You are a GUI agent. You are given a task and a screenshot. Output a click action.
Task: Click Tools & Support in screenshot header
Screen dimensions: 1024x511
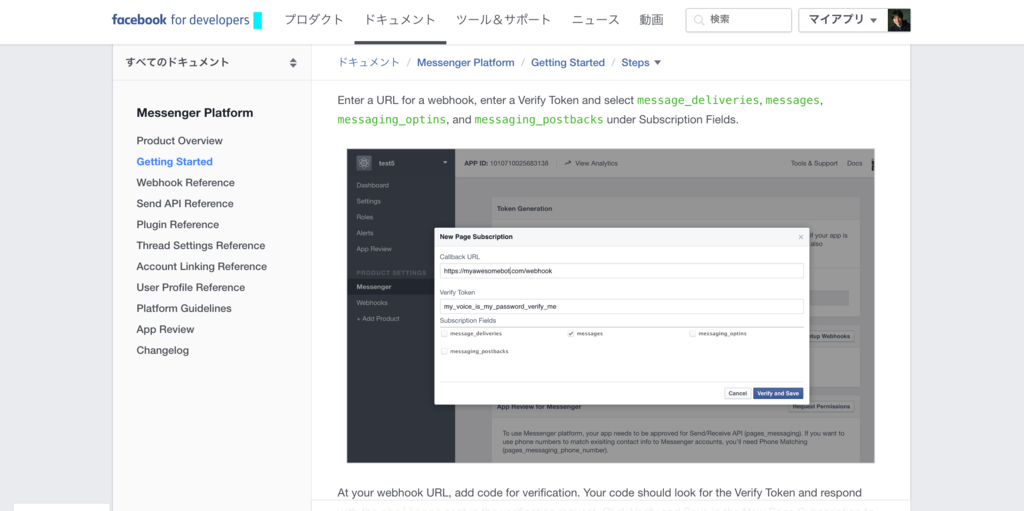[x=814, y=163]
